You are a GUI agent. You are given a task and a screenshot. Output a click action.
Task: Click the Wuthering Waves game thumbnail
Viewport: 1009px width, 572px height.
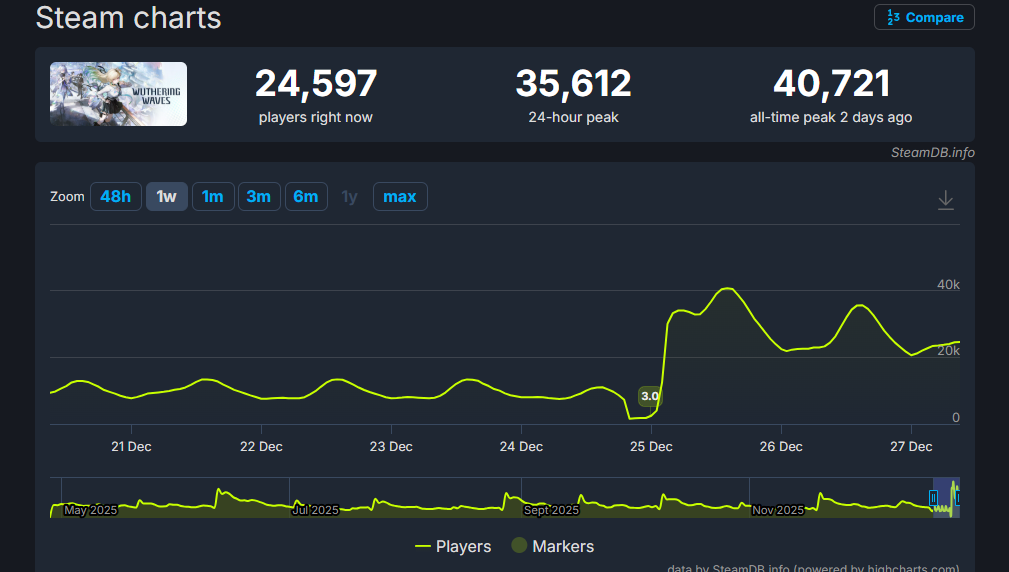point(118,94)
